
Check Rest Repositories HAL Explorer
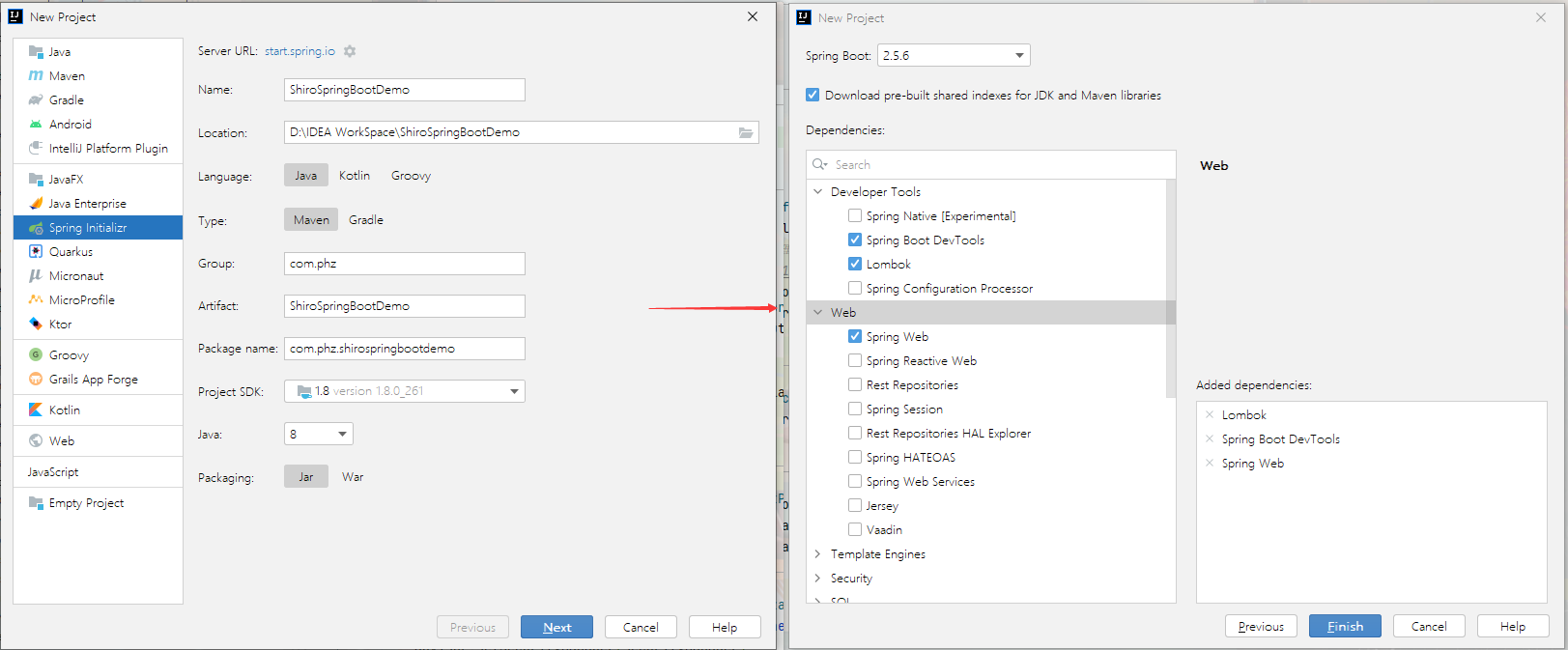click(x=855, y=434)
